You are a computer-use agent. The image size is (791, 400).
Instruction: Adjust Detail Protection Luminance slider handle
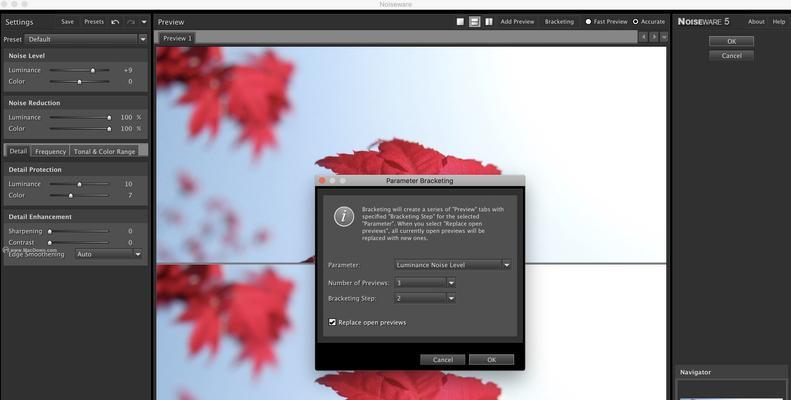(x=79, y=184)
